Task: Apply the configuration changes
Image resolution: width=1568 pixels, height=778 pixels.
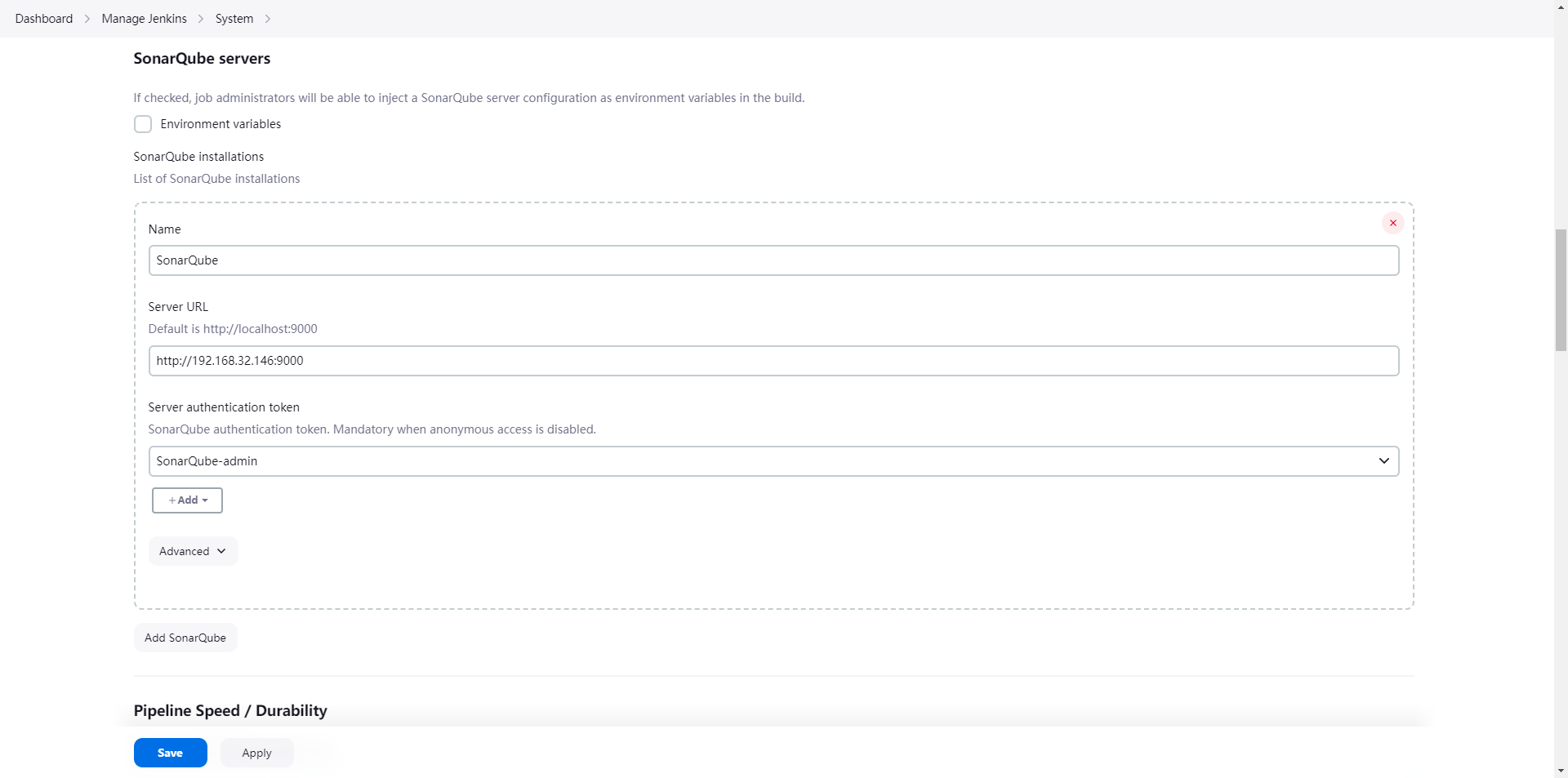Action: click(x=256, y=753)
